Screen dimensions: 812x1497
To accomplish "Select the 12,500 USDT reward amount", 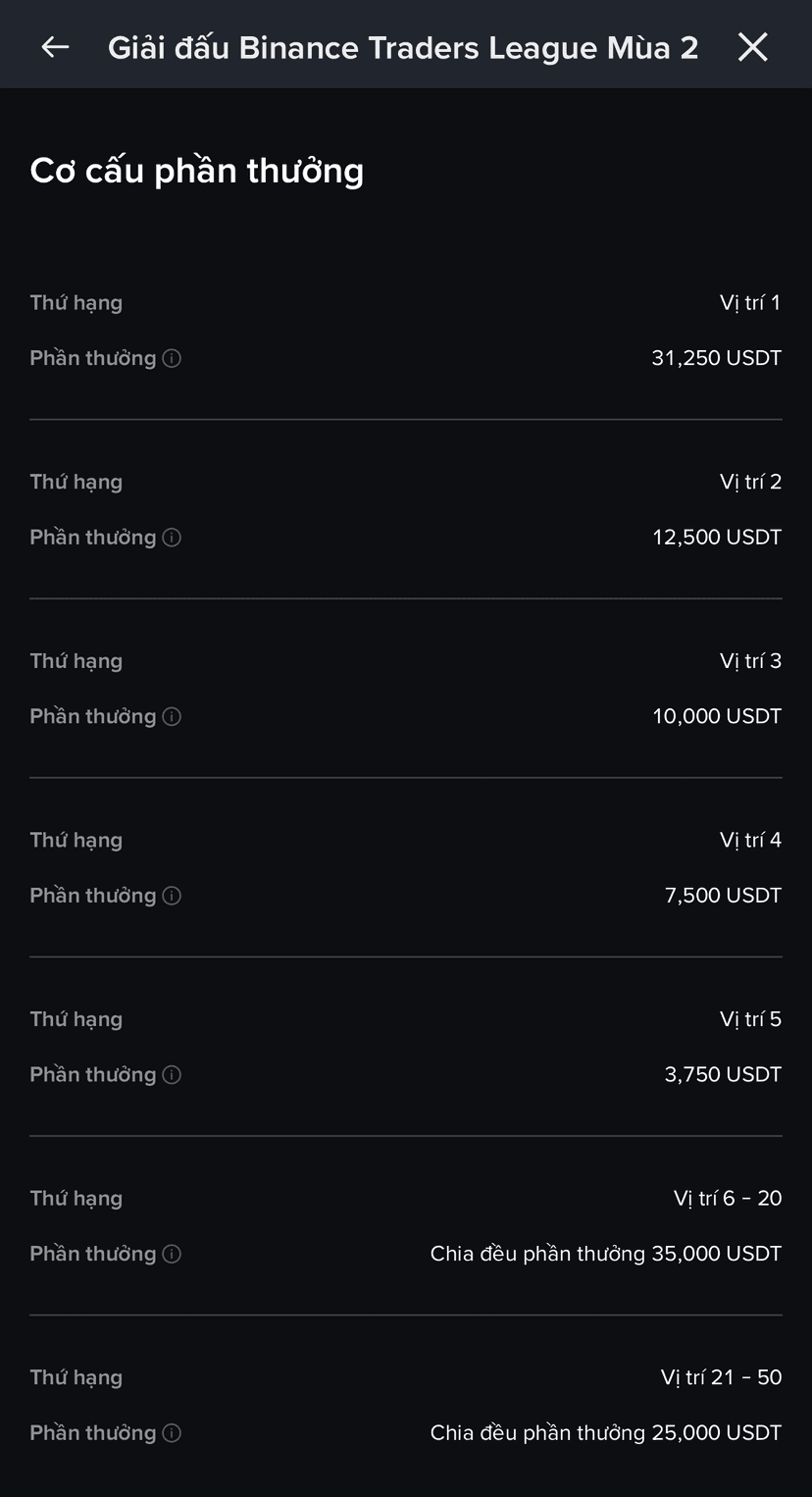I will point(717,538).
